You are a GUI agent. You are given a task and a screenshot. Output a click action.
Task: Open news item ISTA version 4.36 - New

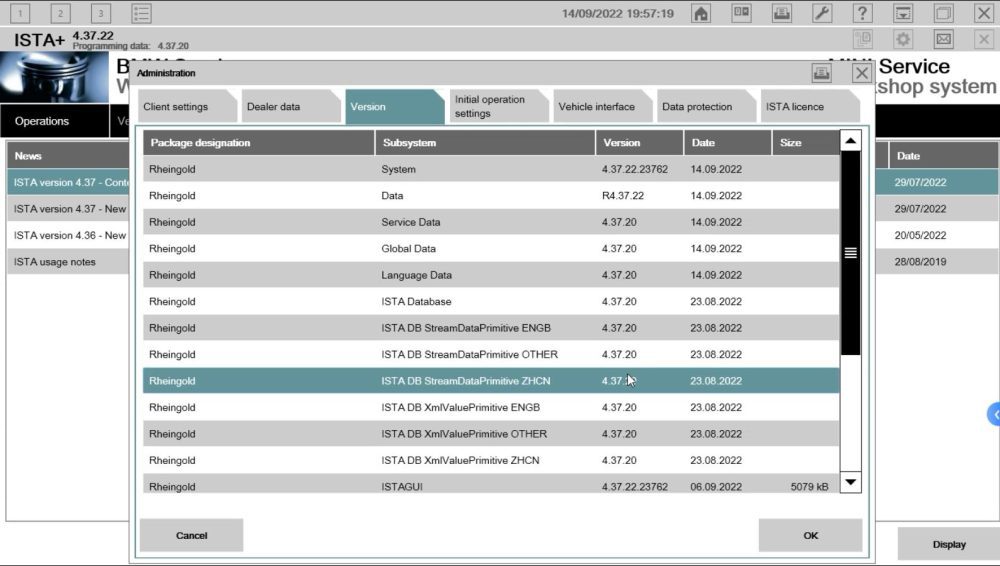pyautogui.click(x=68, y=235)
